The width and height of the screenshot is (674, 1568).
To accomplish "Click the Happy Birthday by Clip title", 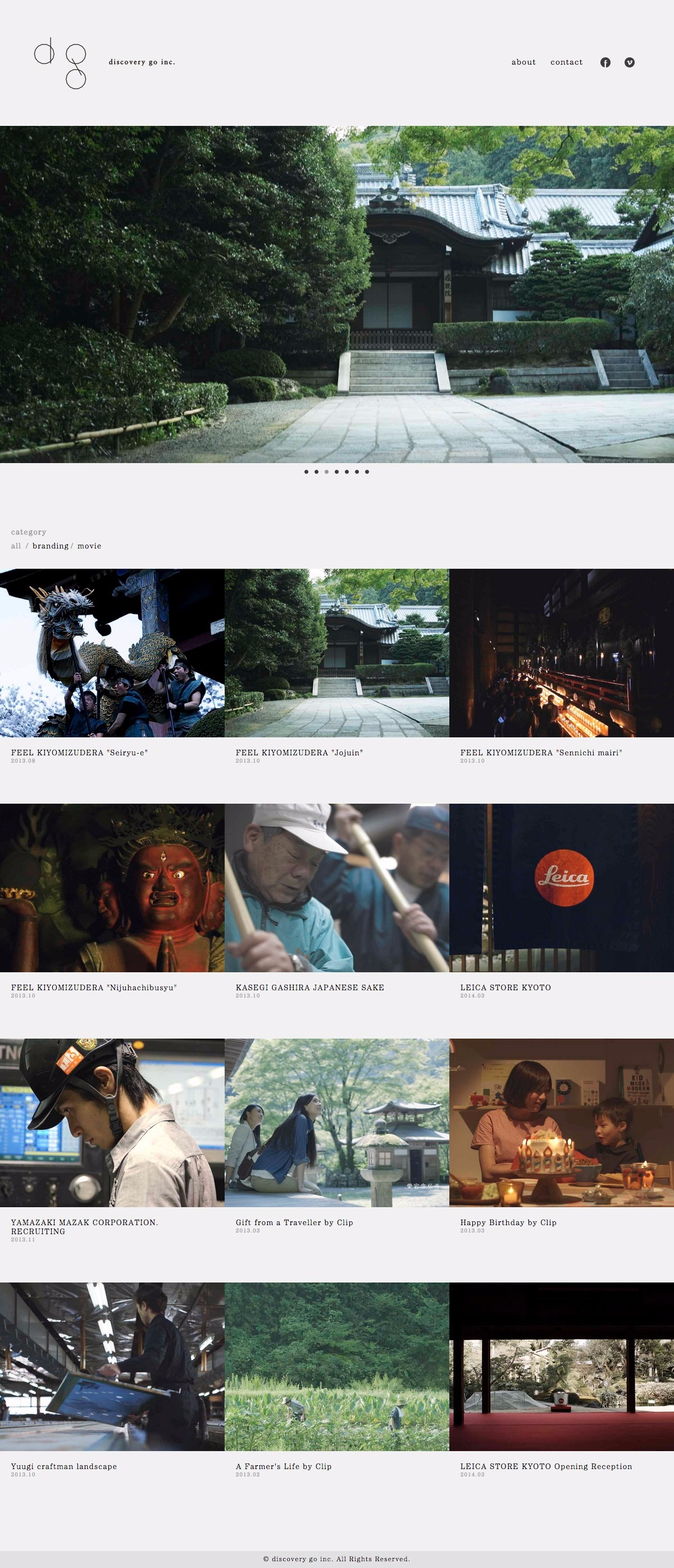I will pyautogui.click(x=508, y=1222).
